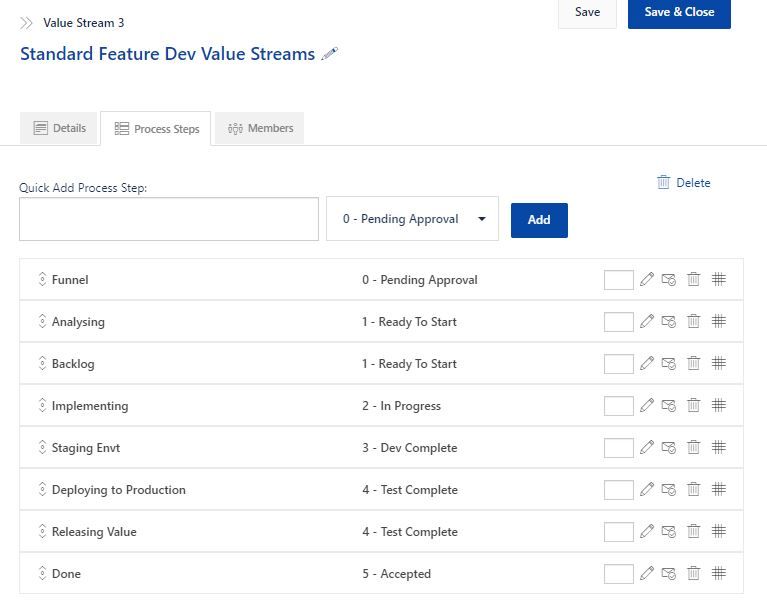767x613 pixels.
Task: Click the 2 - In Progress state text
Action: [x=401, y=406]
